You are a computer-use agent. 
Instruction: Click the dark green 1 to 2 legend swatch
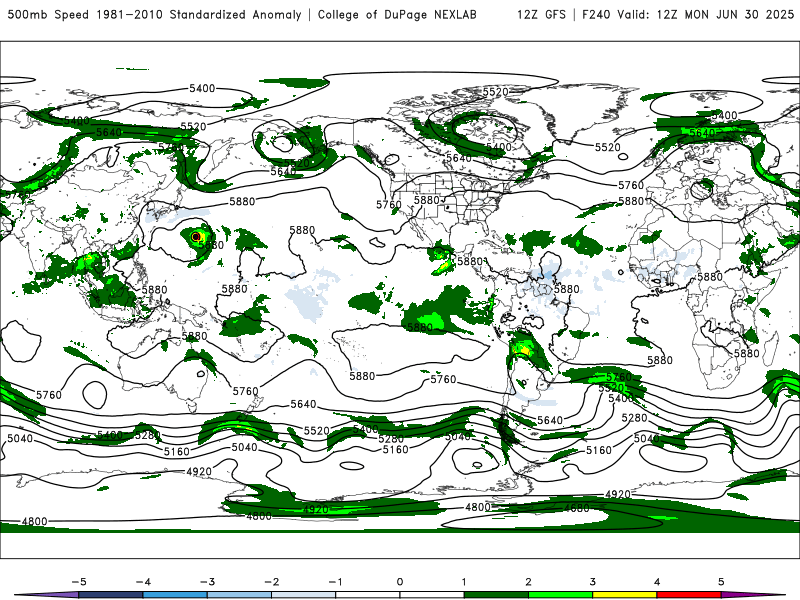[496, 595]
